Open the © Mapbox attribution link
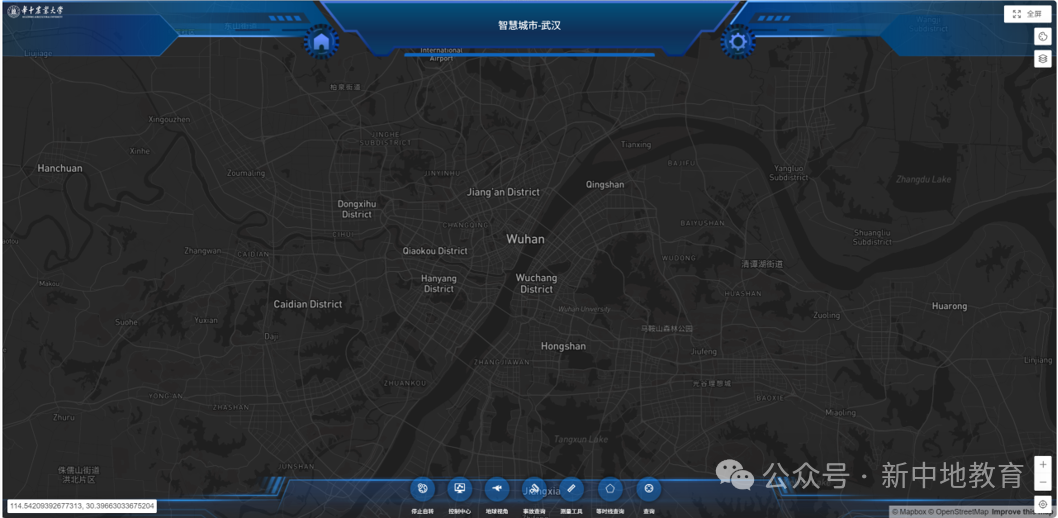 coord(908,512)
